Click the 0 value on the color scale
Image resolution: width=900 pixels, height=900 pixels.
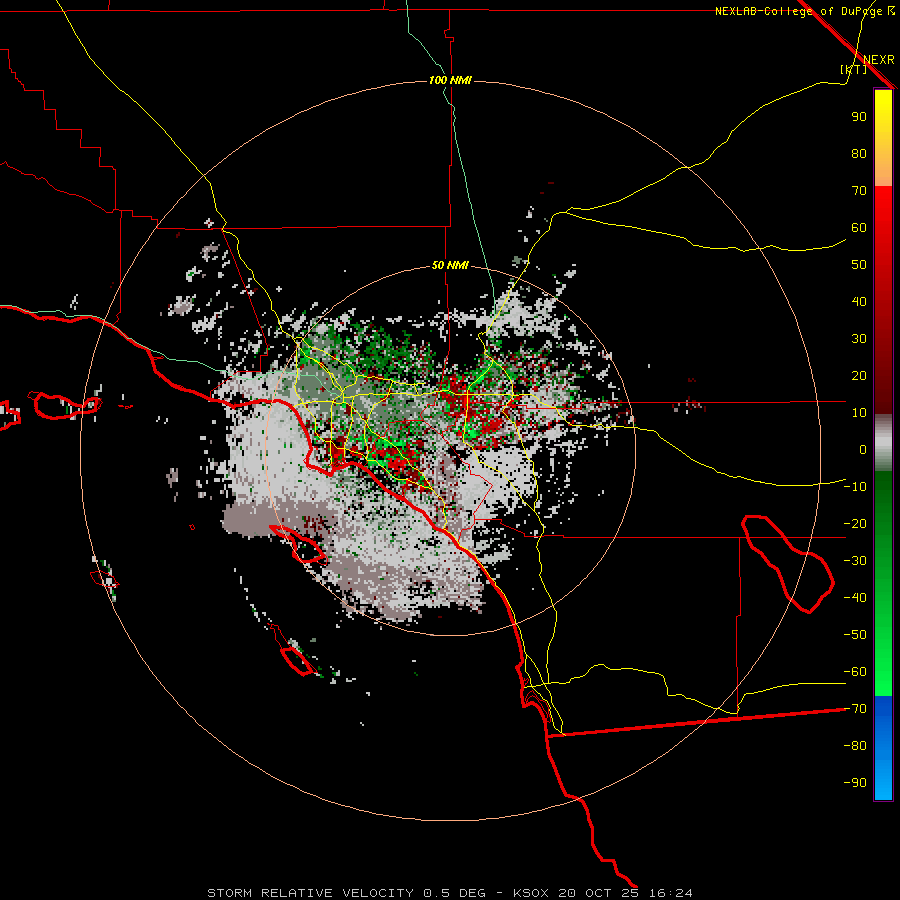point(863,449)
